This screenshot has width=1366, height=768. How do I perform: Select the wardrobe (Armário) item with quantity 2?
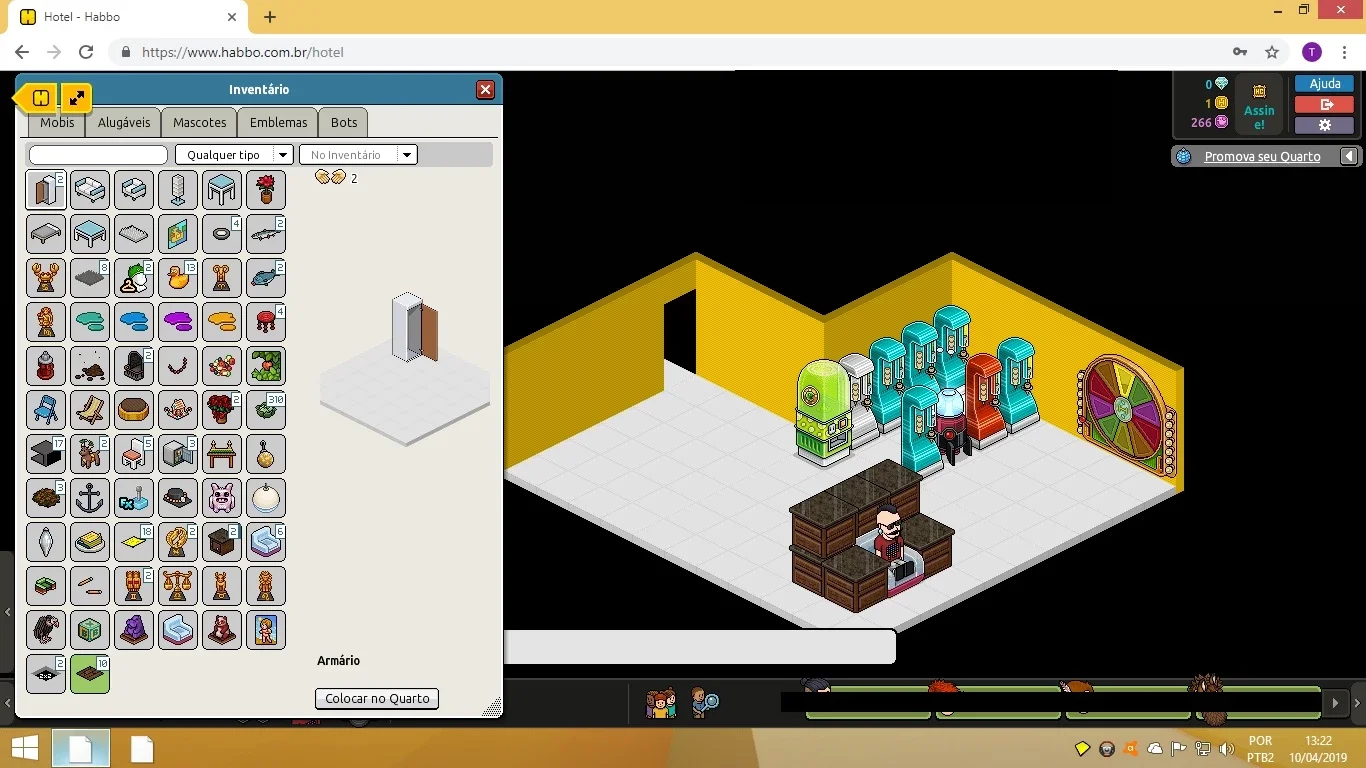pos(46,190)
